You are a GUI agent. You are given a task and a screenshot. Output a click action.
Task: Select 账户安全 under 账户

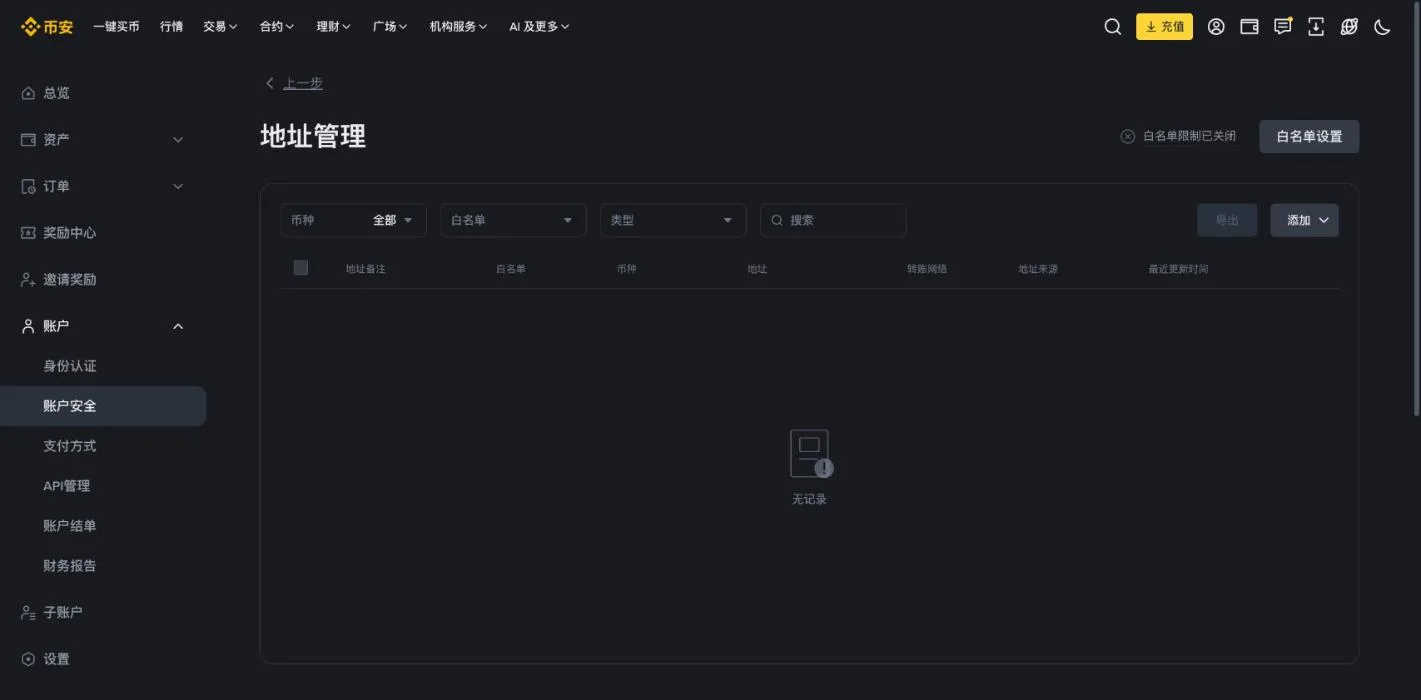(x=103, y=406)
